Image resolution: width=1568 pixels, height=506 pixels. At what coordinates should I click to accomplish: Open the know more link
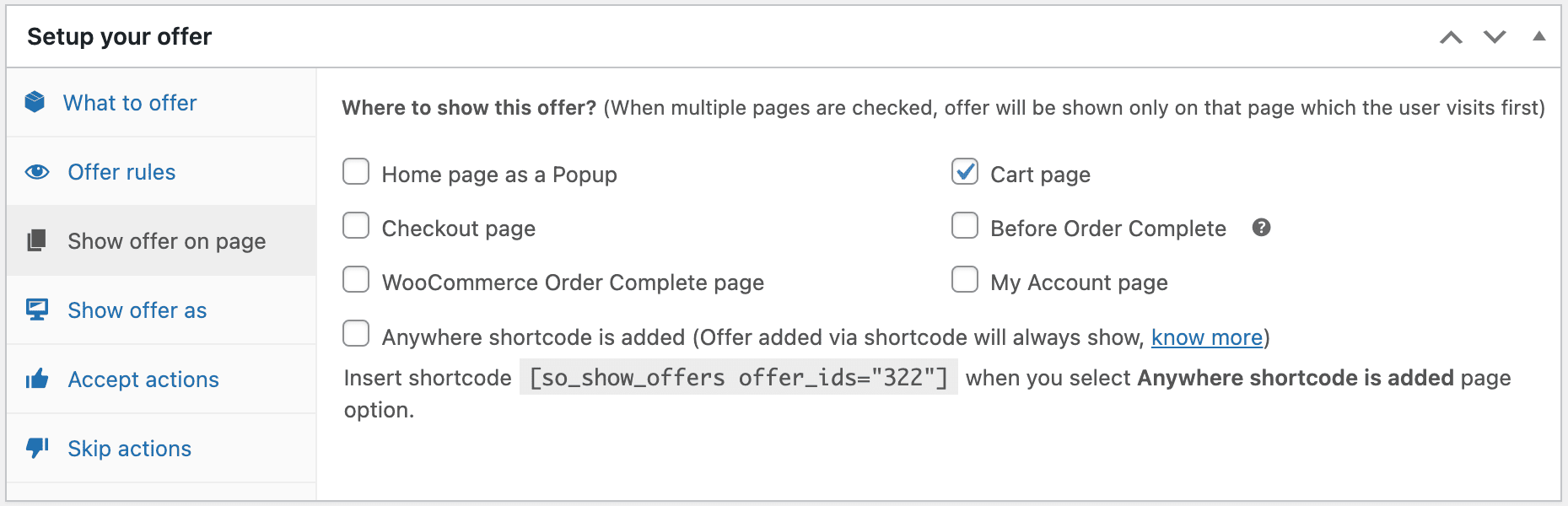pyautogui.click(x=1207, y=337)
